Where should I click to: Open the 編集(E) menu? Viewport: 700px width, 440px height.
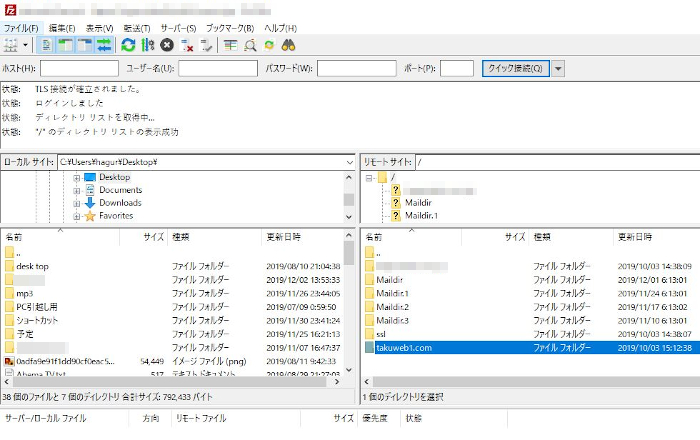tap(62, 28)
